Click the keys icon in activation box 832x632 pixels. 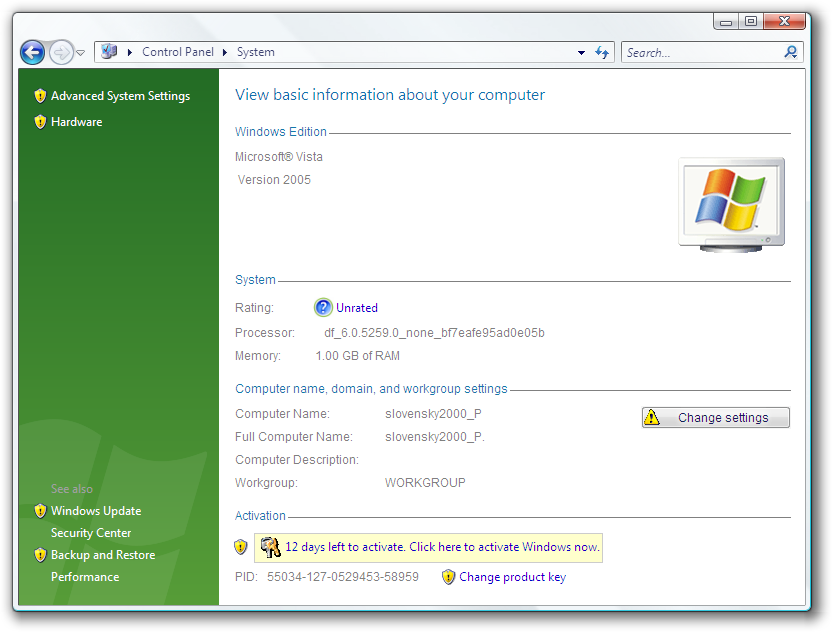(271, 547)
